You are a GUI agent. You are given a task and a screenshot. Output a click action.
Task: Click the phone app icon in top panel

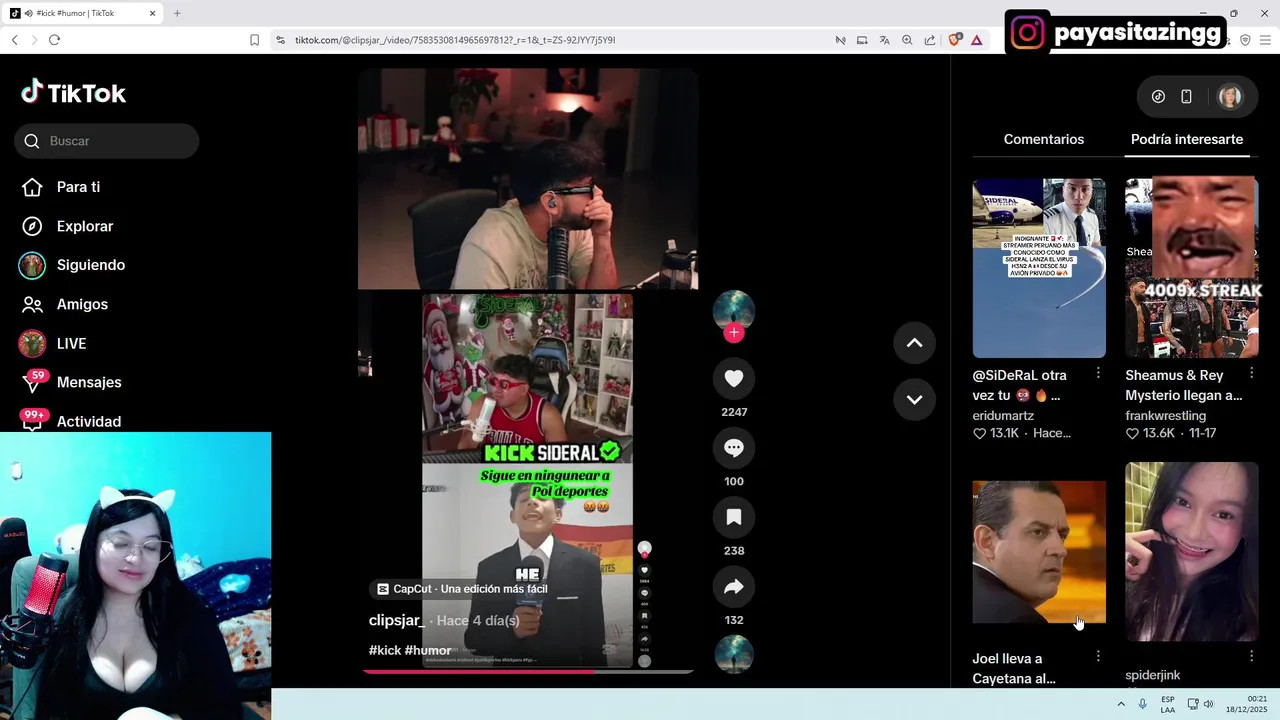coord(1186,97)
